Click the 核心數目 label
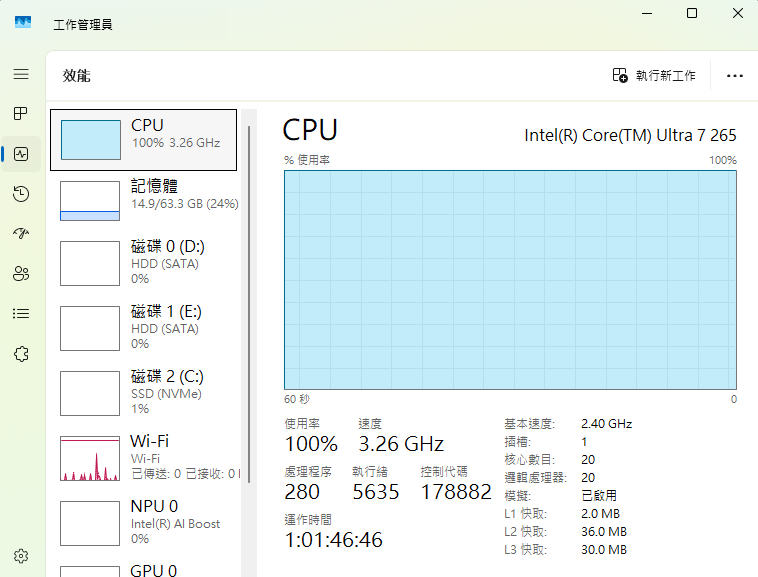The width and height of the screenshot is (758, 577). [529, 460]
